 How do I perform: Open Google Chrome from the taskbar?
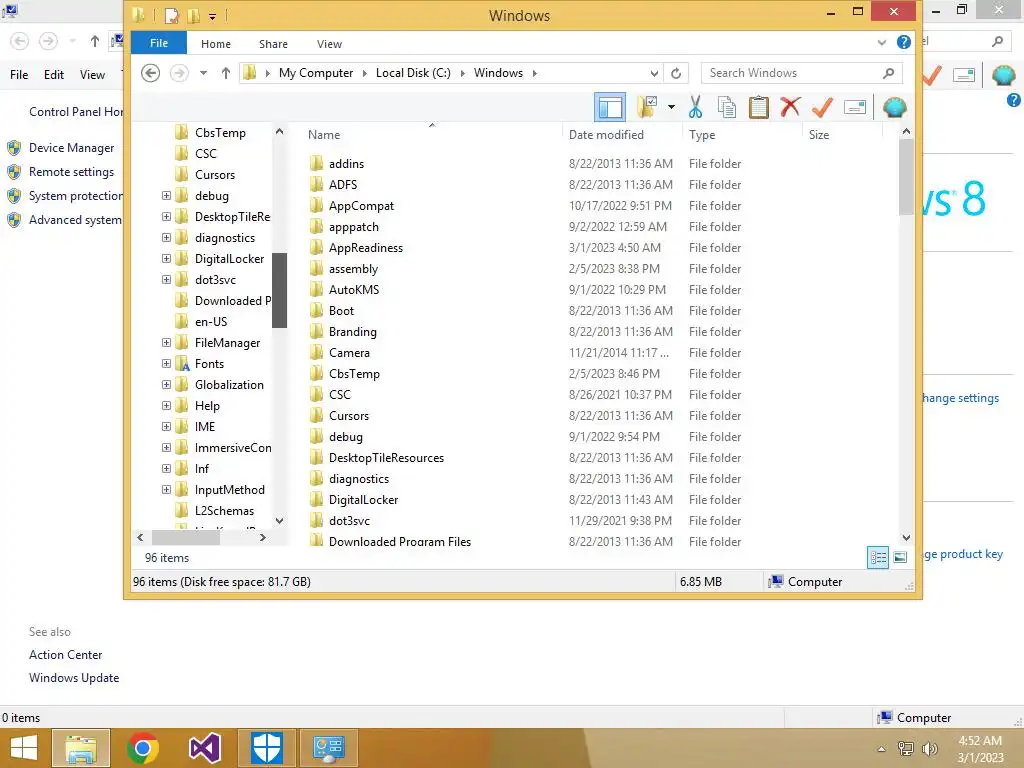click(x=142, y=748)
